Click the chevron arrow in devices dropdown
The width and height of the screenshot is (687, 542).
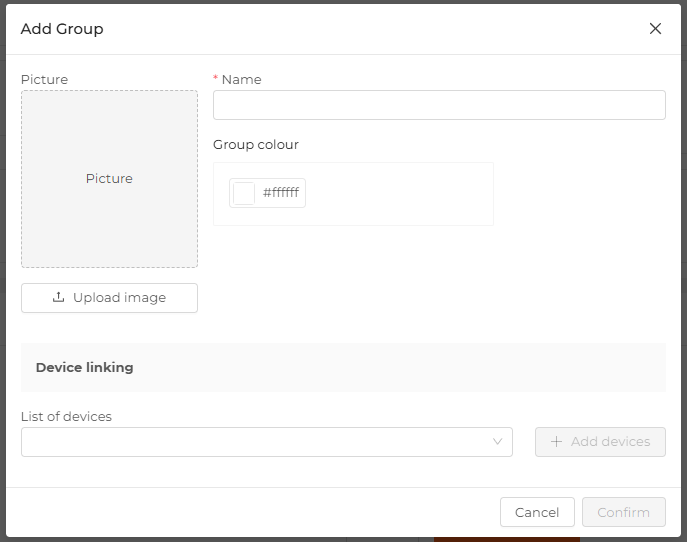click(x=497, y=442)
